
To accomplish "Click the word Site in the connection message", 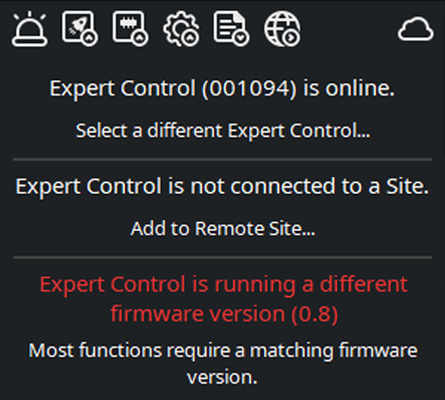I will (407, 186).
